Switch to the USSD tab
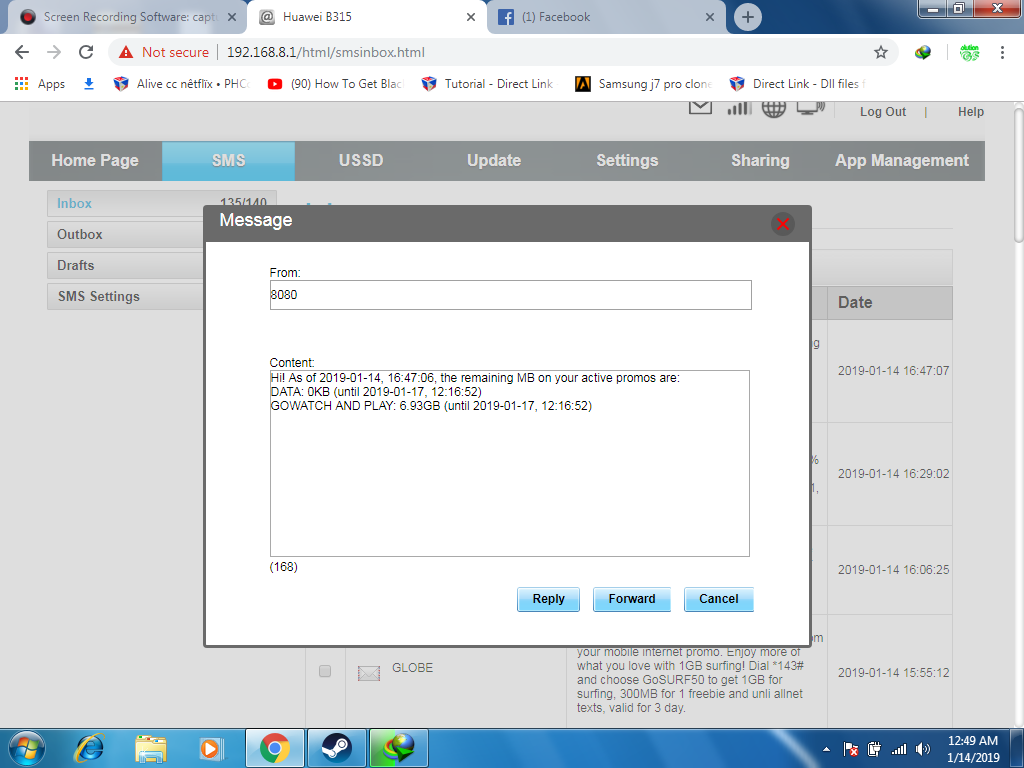 [x=361, y=161]
